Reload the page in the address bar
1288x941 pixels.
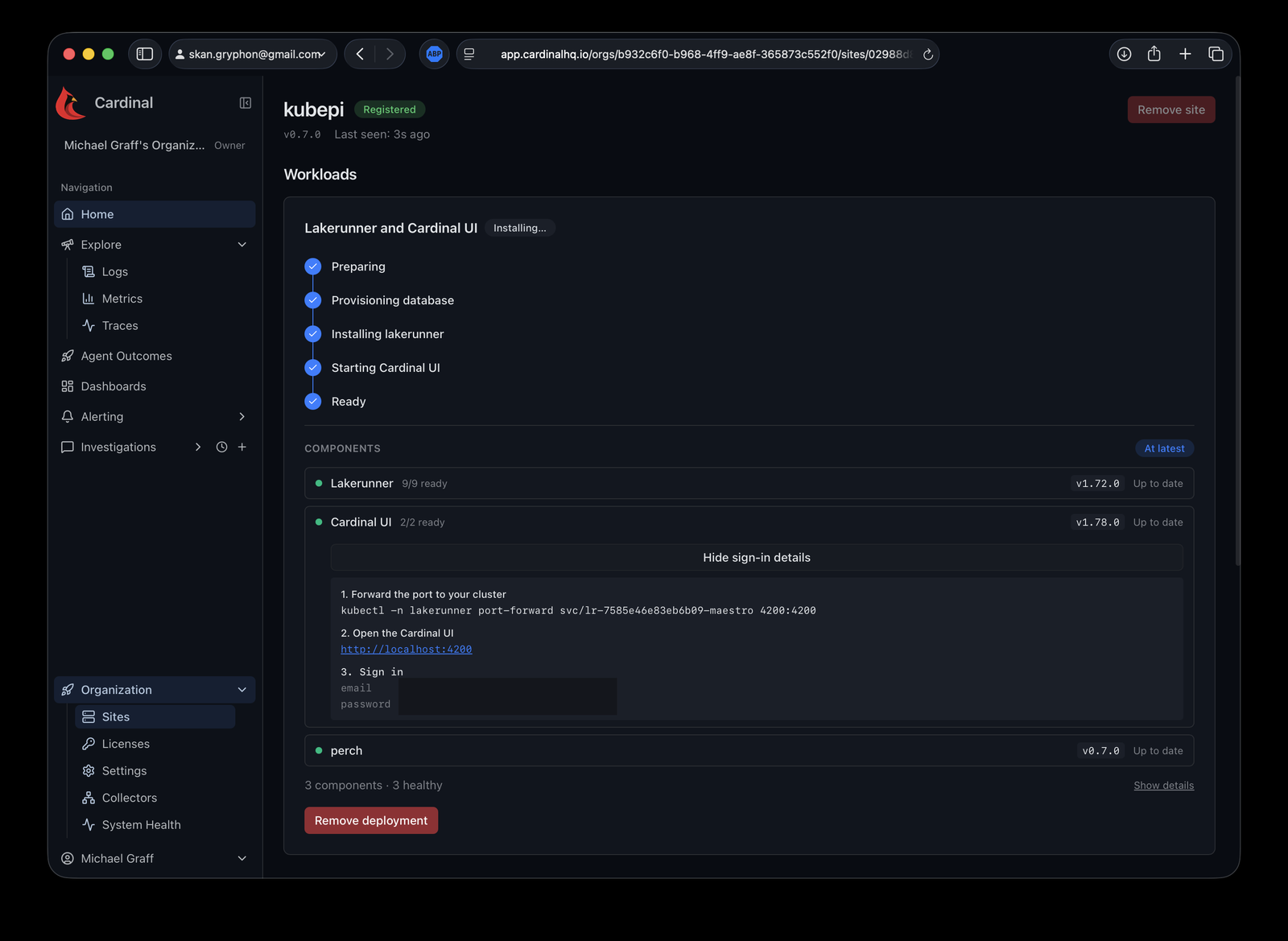pyautogui.click(x=928, y=55)
